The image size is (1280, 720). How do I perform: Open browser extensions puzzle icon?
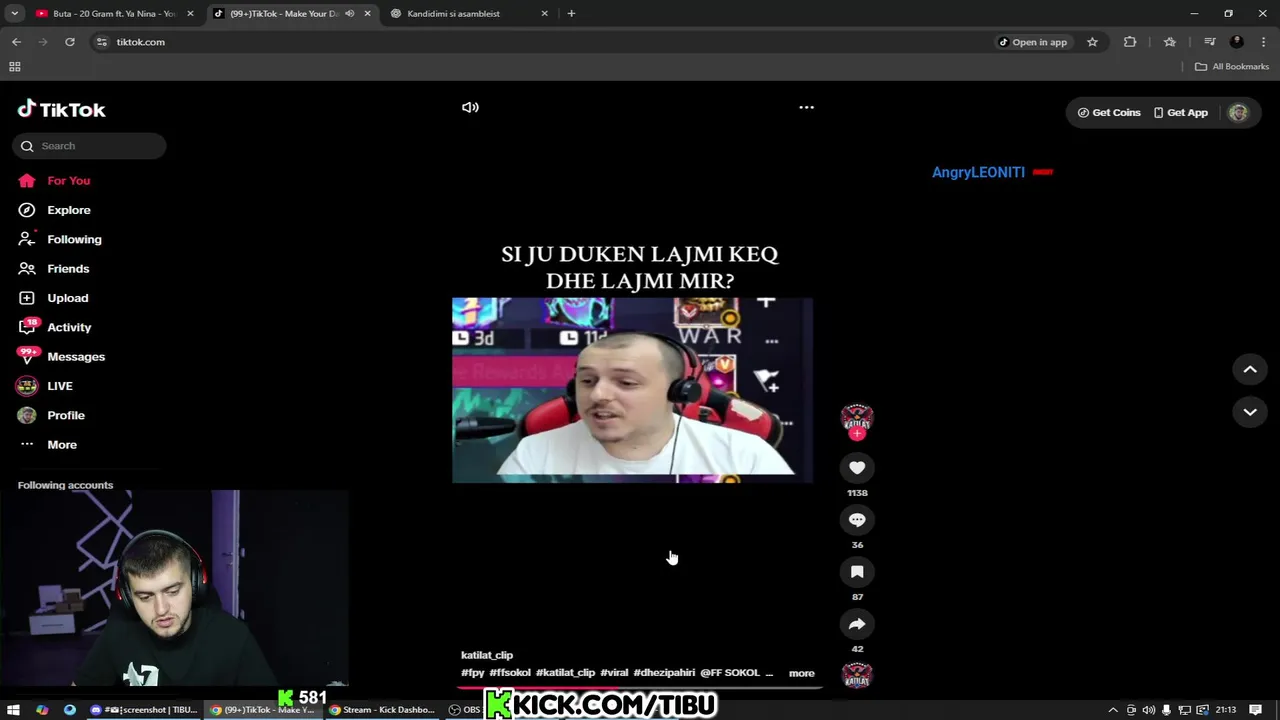click(x=1130, y=42)
